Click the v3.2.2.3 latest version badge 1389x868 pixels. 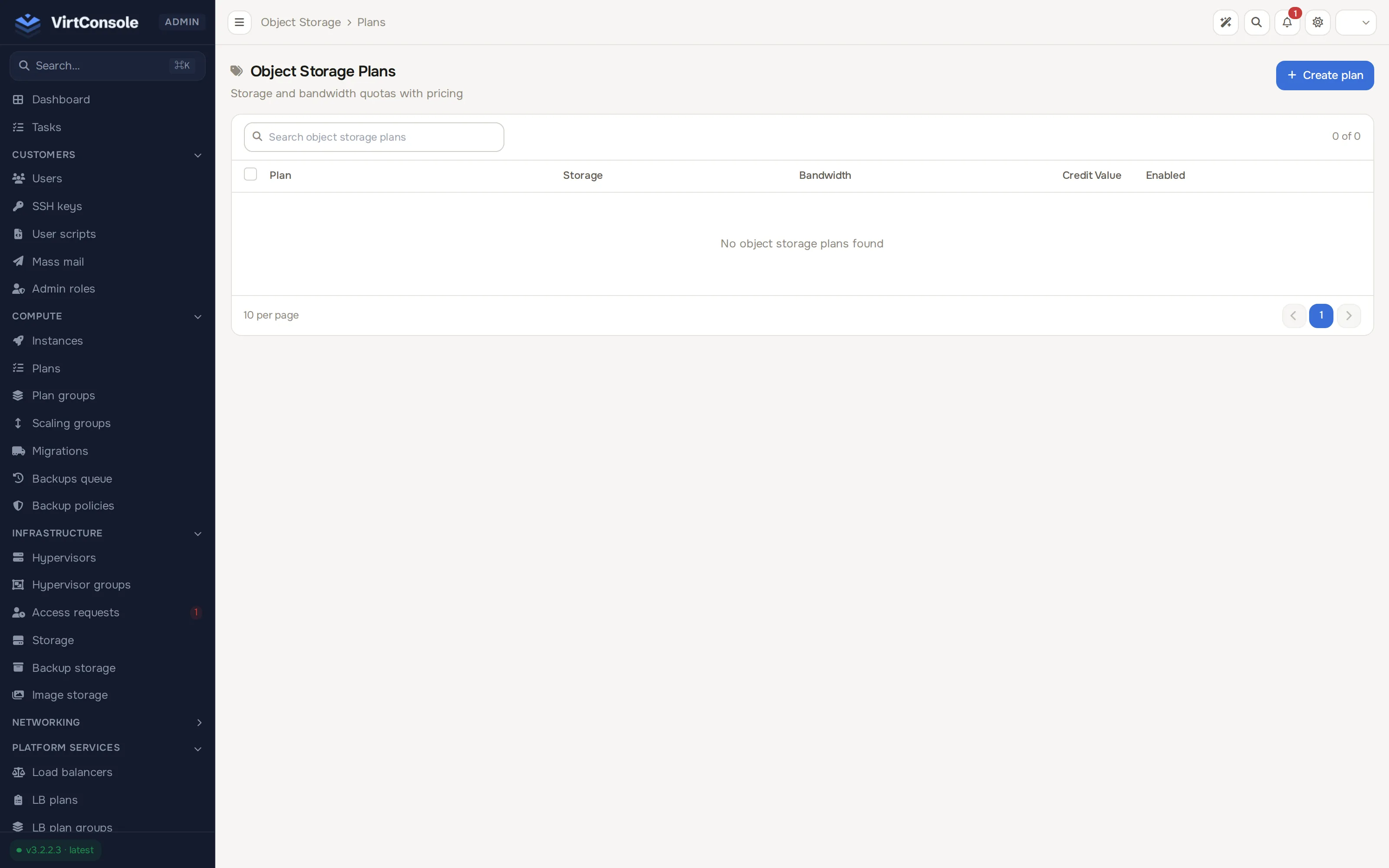tap(56, 850)
